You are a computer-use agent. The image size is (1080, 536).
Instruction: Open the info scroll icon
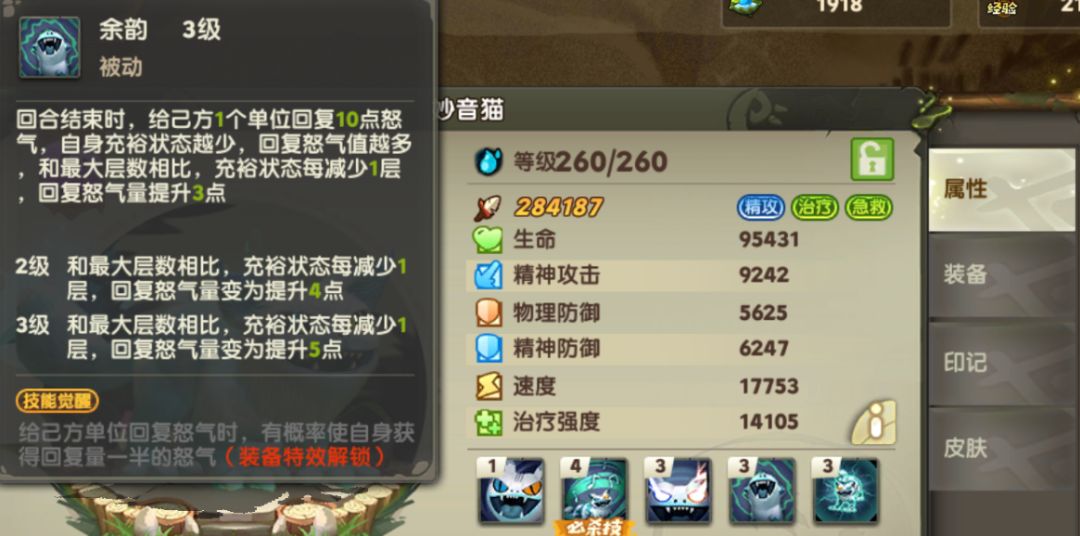click(874, 422)
